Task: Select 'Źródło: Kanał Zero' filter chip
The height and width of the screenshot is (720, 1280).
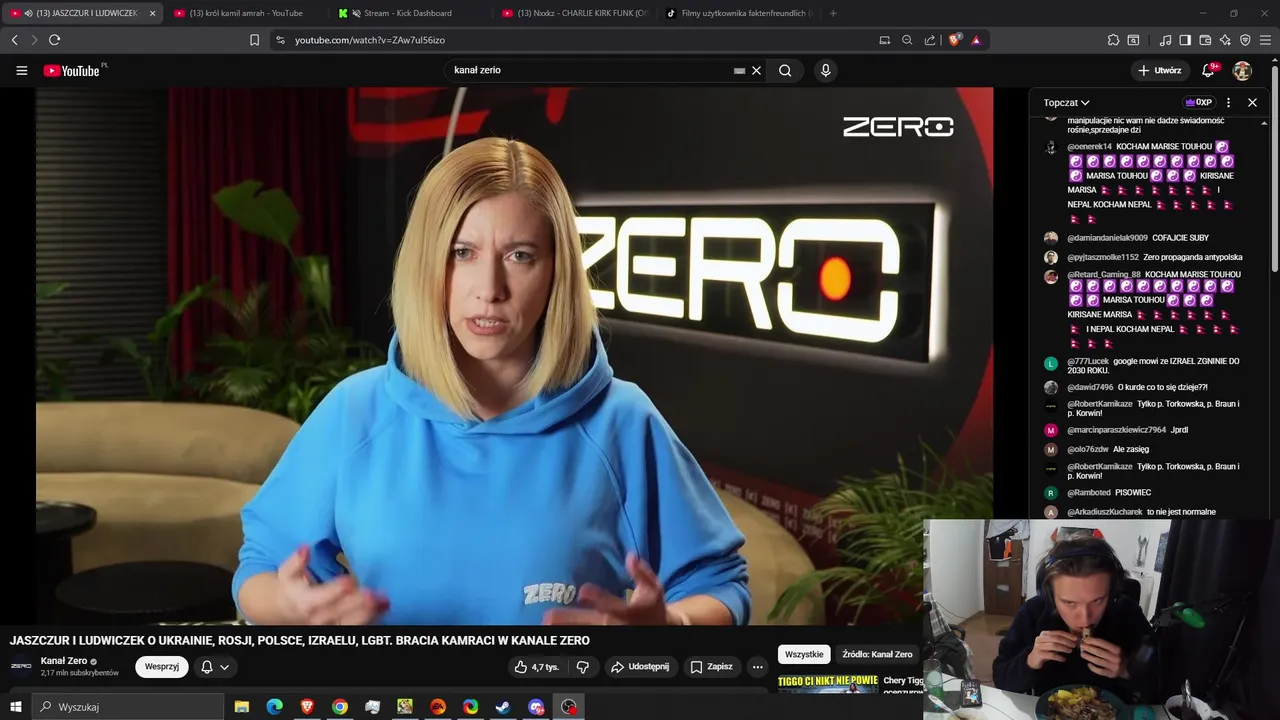Action: click(877, 654)
